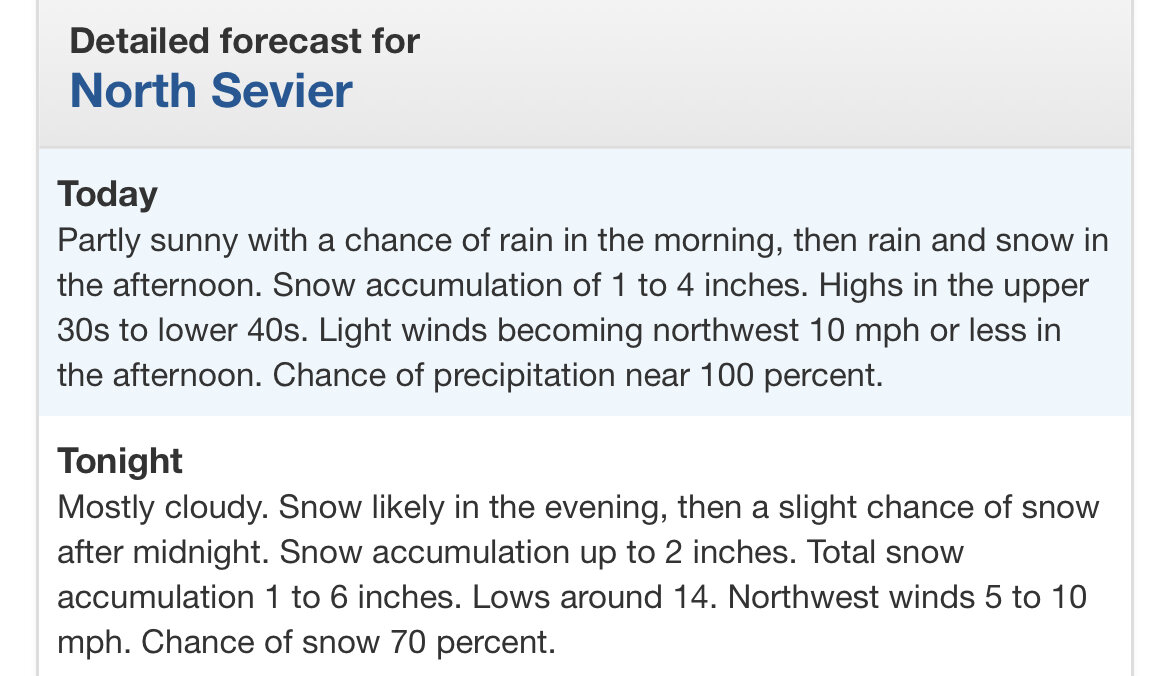Click 'Chance of precipitation near 100 percent'
1170x676 pixels.
(x=578, y=375)
